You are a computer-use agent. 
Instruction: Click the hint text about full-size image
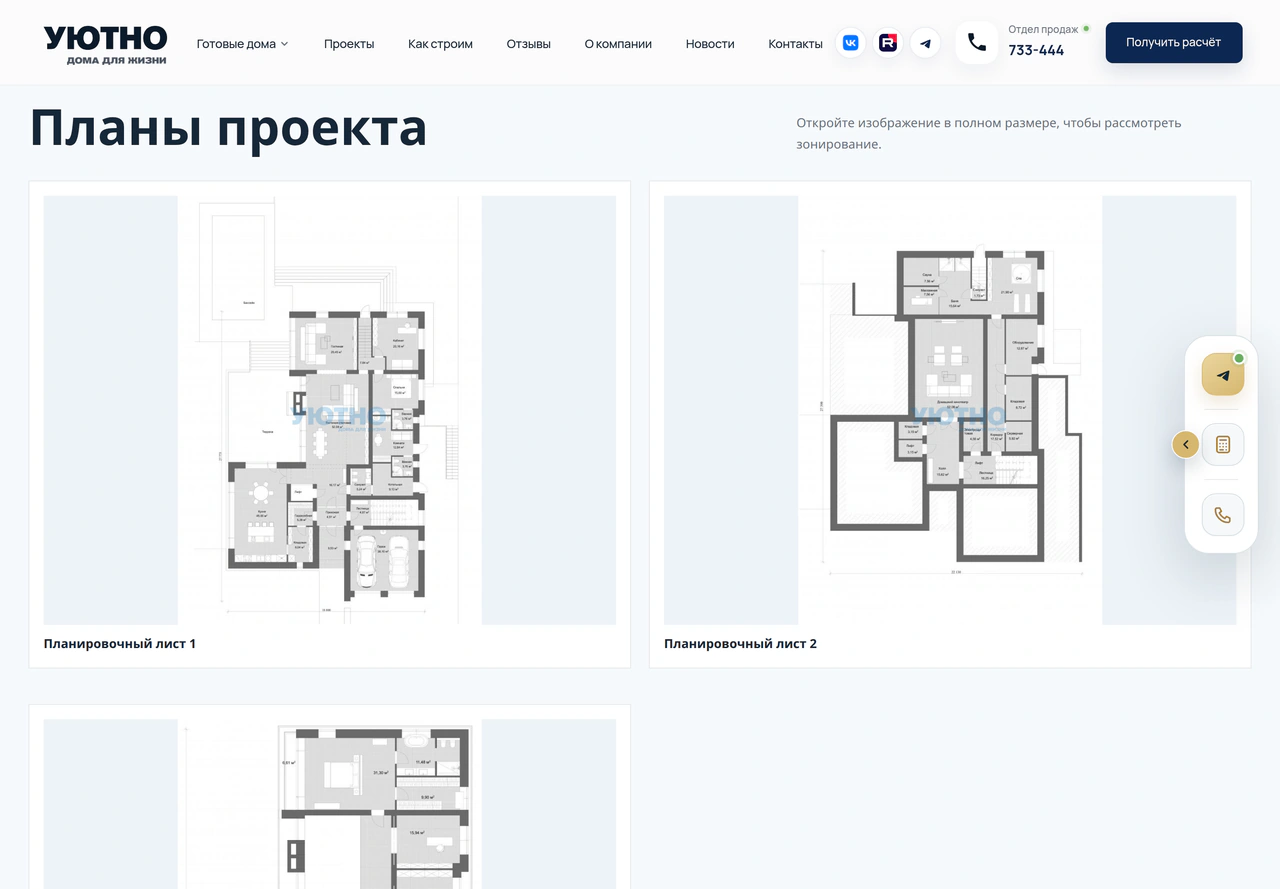[989, 133]
